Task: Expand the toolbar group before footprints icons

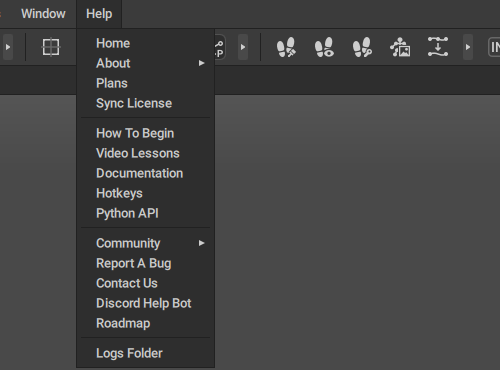Action: pos(243,47)
